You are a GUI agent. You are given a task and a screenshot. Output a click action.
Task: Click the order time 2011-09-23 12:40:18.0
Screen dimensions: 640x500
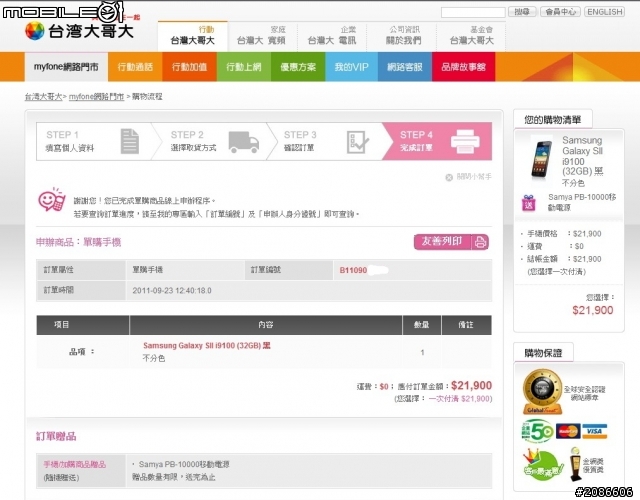pos(172,291)
